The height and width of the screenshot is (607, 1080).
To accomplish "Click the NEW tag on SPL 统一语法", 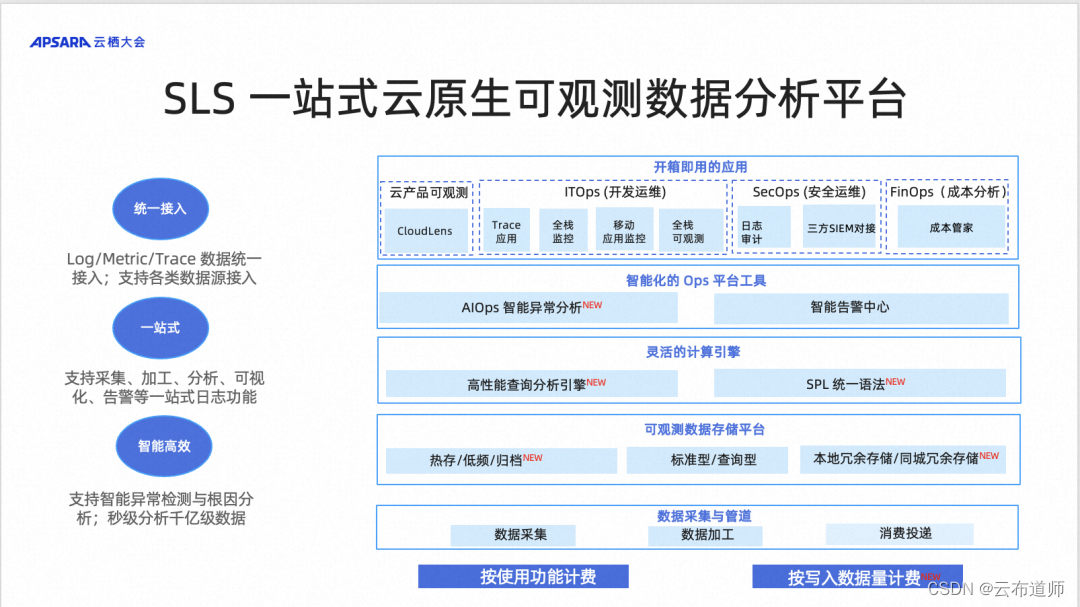I will 895,381.
